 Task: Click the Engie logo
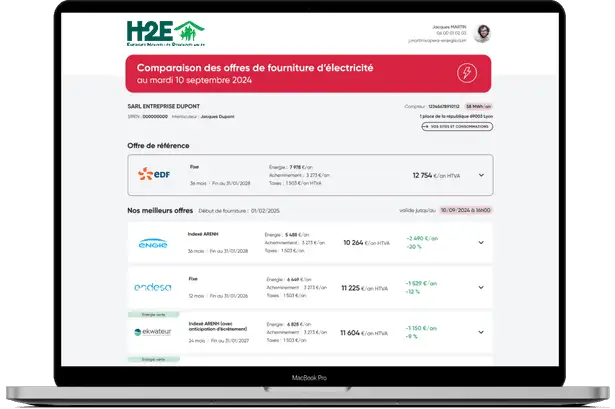tap(153, 244)
